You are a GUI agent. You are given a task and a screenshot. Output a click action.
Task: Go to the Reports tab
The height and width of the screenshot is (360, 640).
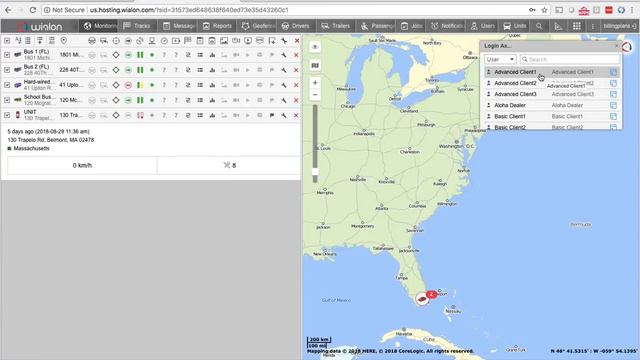(217, 26)
